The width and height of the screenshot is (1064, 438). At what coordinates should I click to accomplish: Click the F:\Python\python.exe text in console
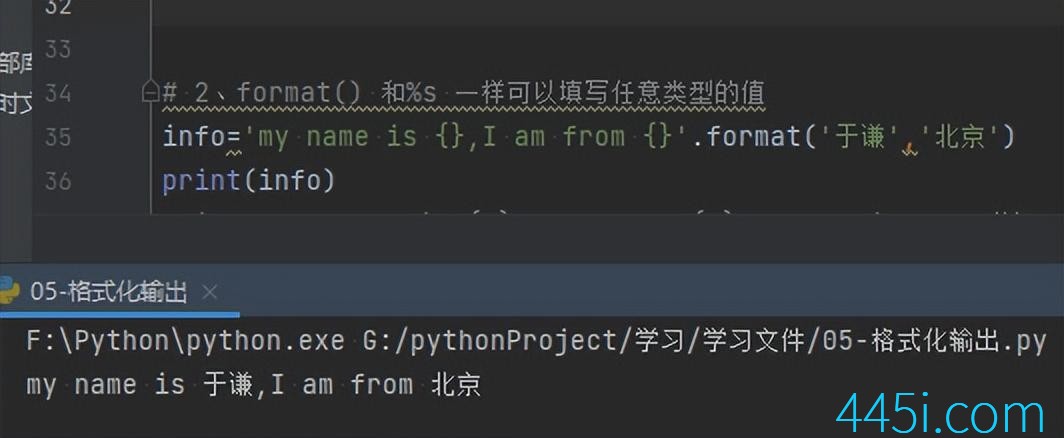185,342
